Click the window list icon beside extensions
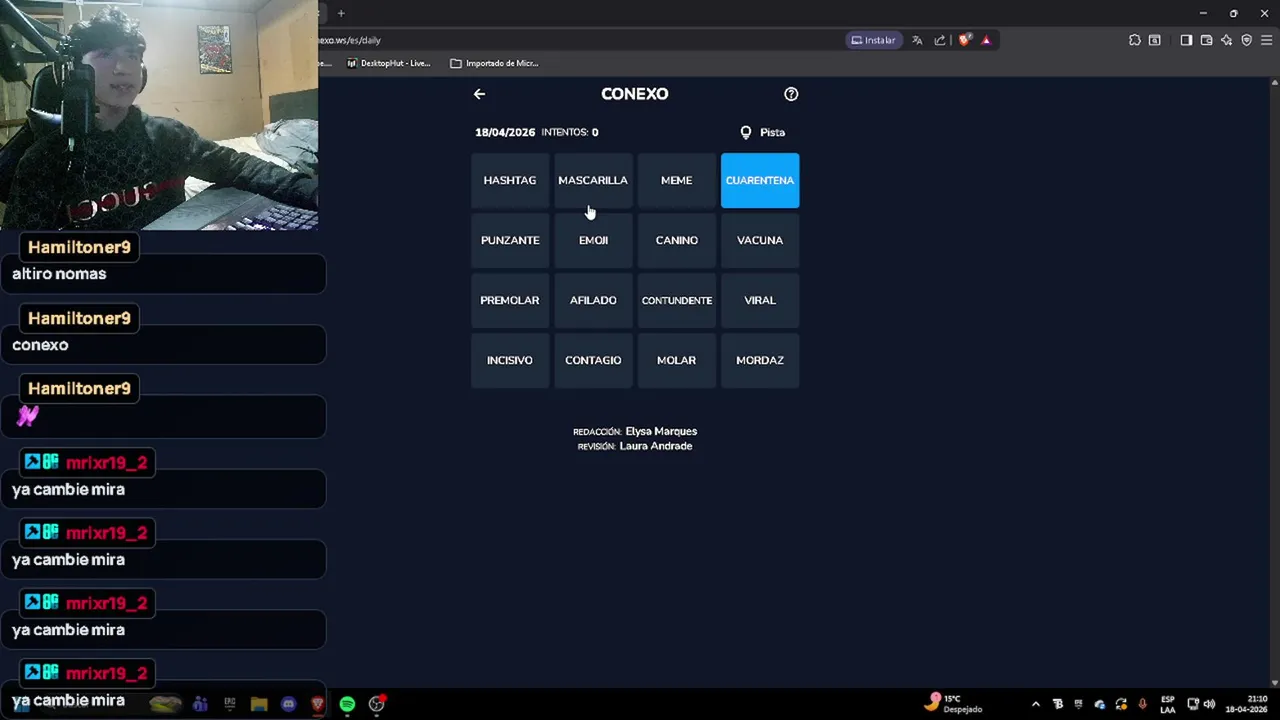 (1155, 40)
